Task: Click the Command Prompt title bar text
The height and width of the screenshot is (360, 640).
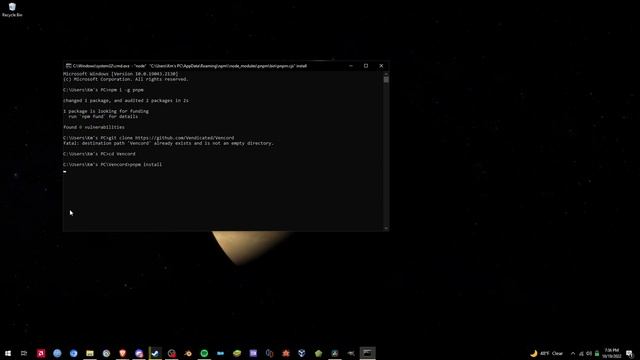Action: click(190, 66)
